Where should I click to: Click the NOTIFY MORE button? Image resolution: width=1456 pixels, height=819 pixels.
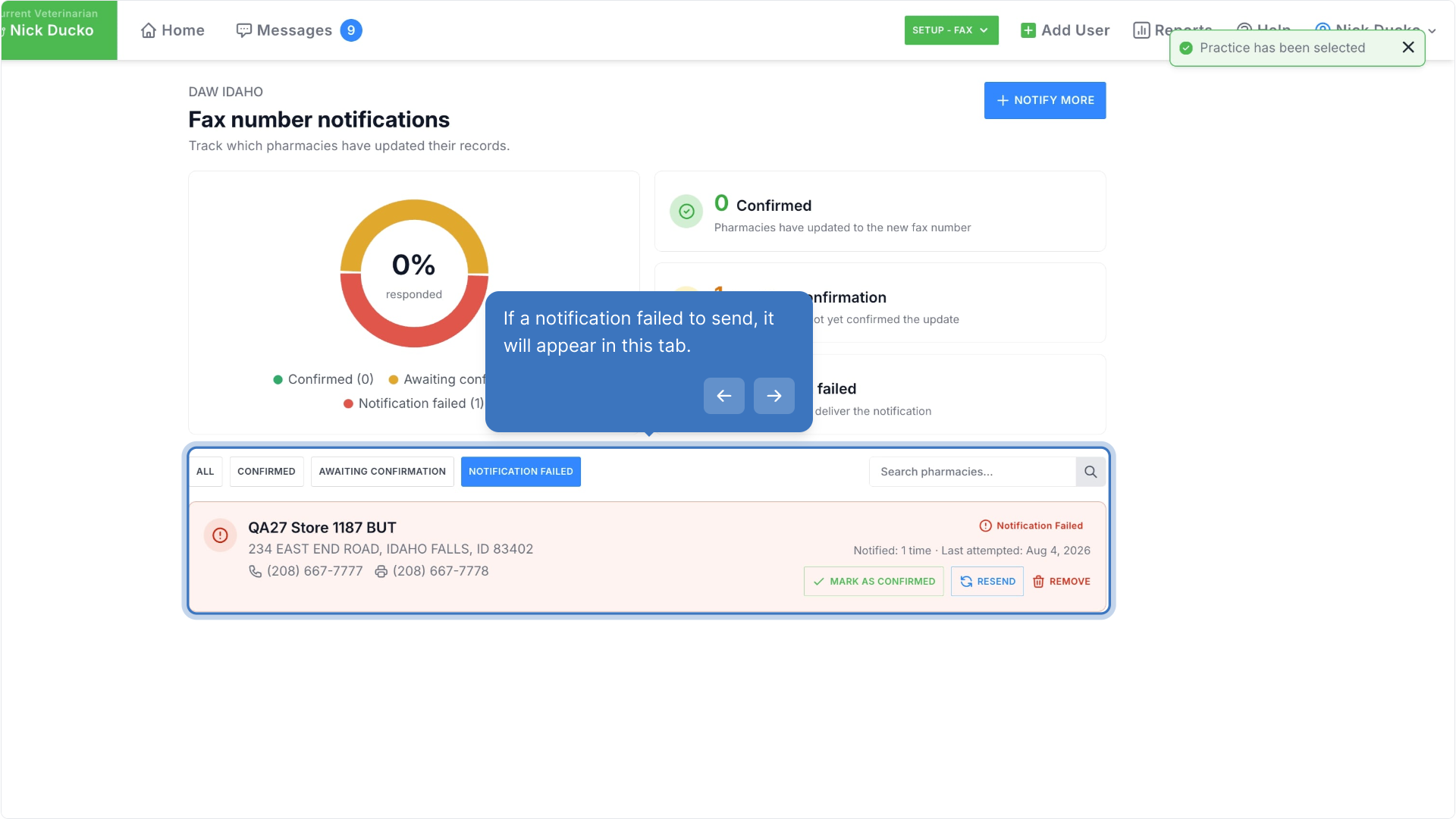coord(1045,100)
